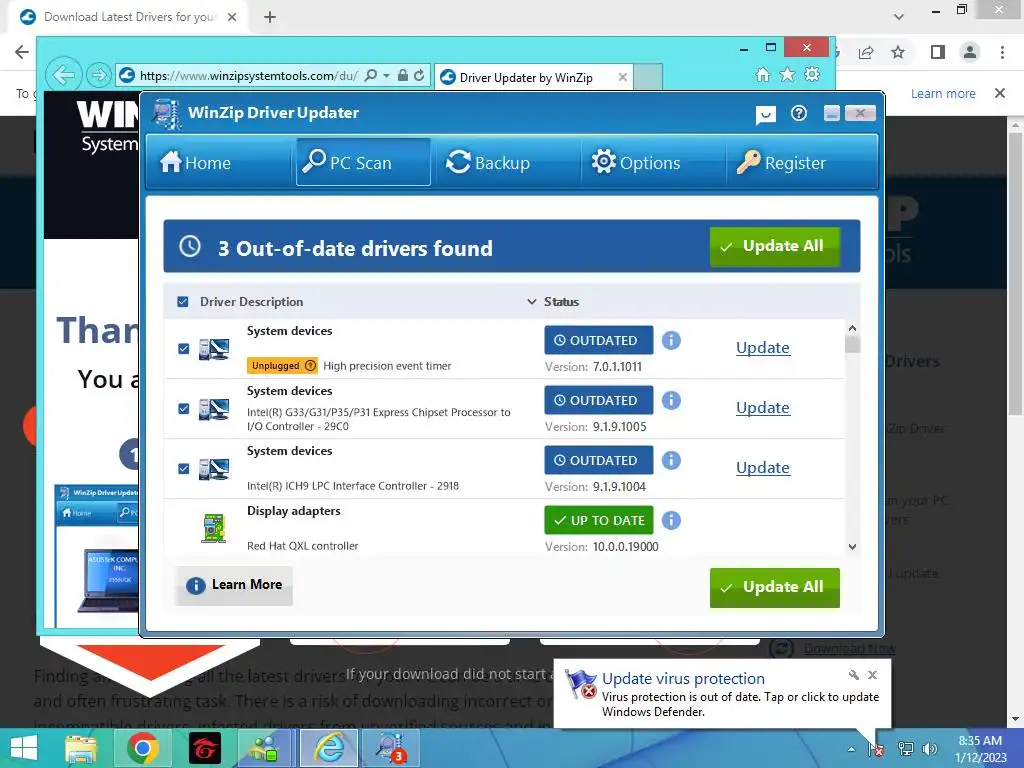Open the Chrome three-dot menu
The image size is (1024, 768).
1002,52
